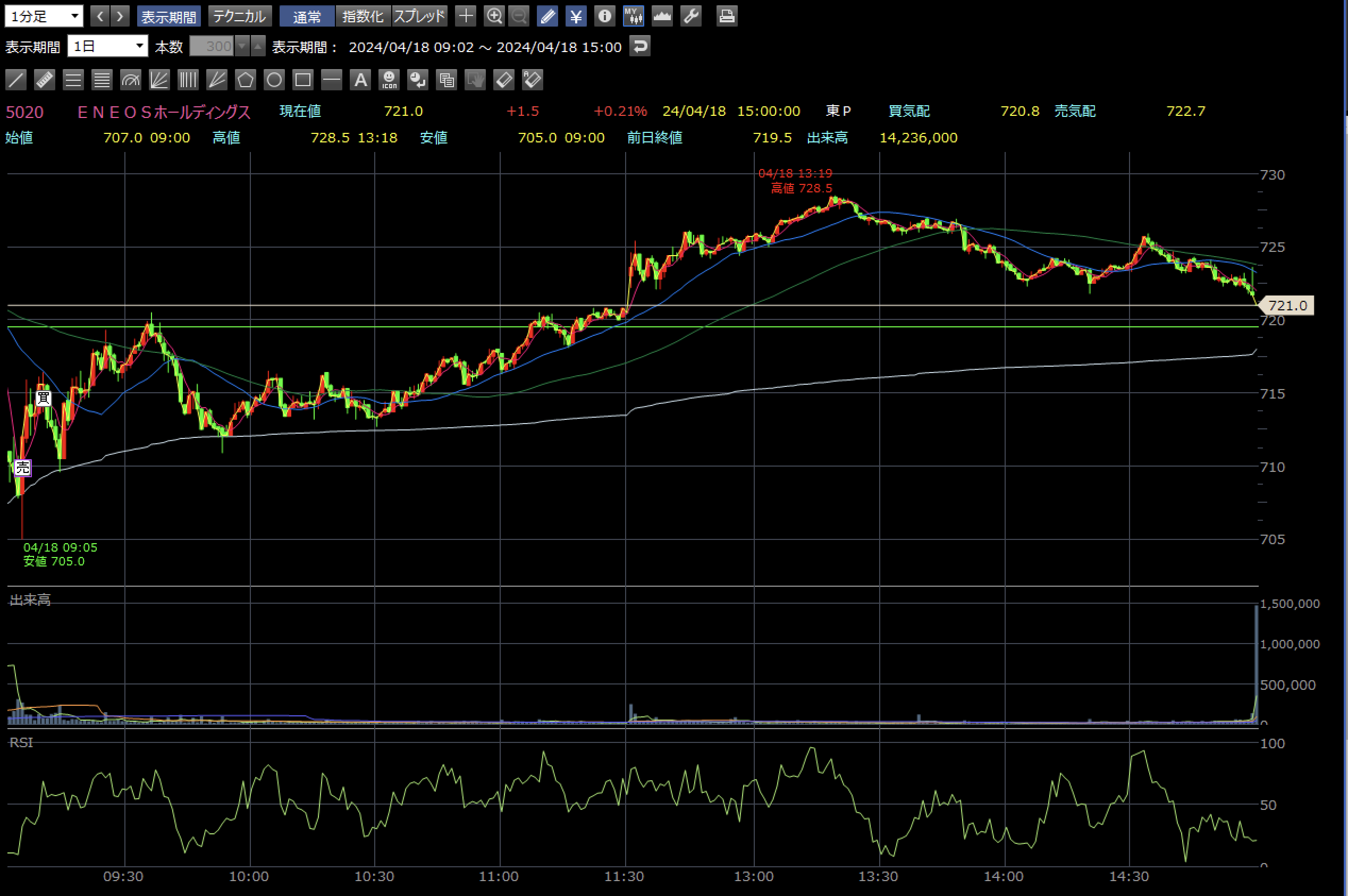Viewport: 1348px width, 896px height.
Task: Toggle the crosshair cursor button
Action: pos(466,16)
